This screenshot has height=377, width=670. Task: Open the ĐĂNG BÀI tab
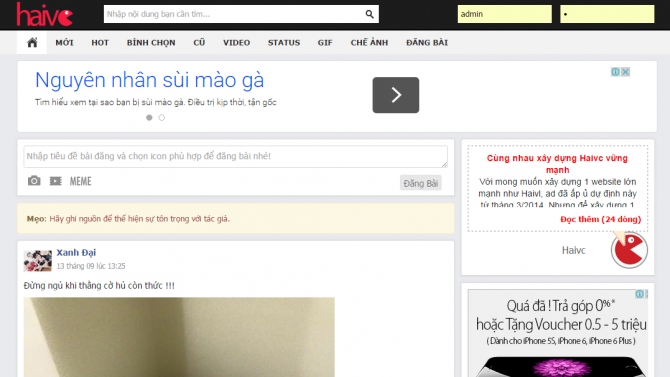click(x=427, y=43)
